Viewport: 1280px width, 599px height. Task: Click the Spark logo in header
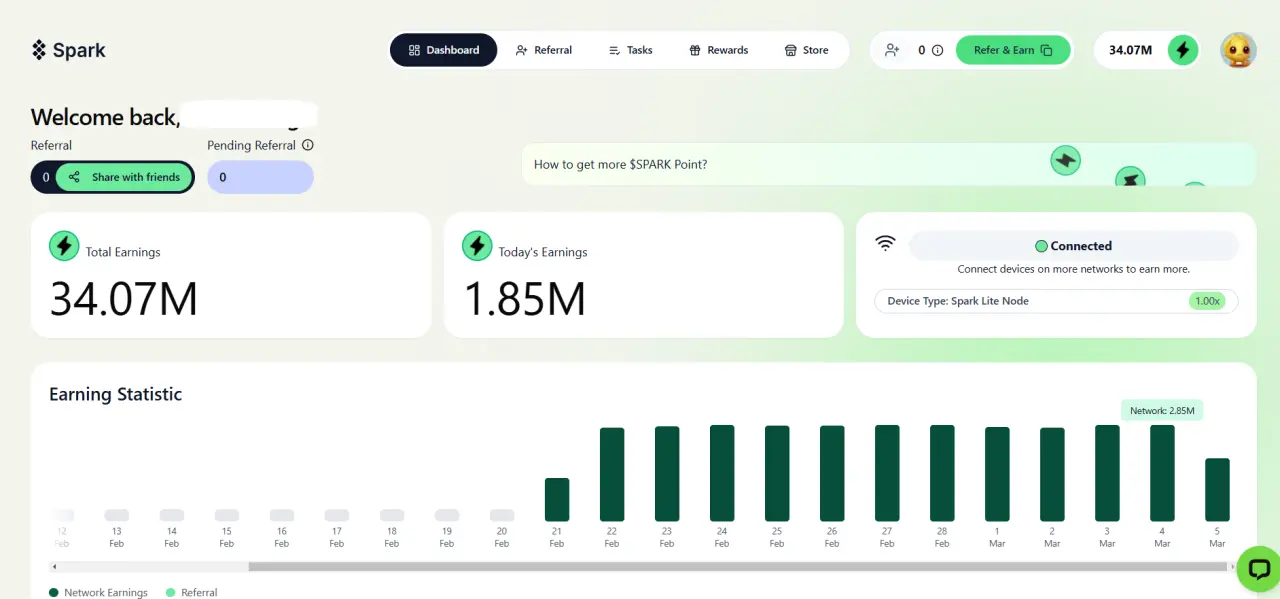pos(68,50)
